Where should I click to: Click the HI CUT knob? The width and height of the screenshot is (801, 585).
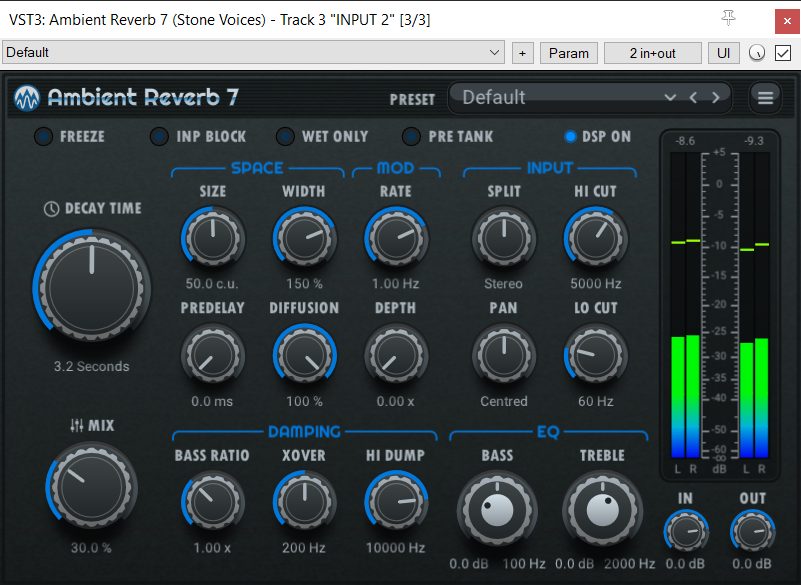tap(596, 238)
